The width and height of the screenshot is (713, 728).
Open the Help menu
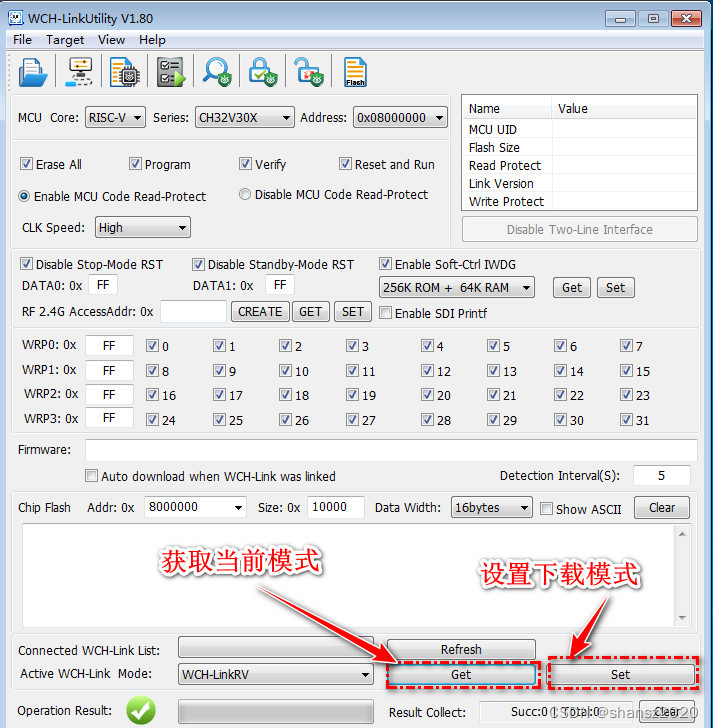coord(152,40)
